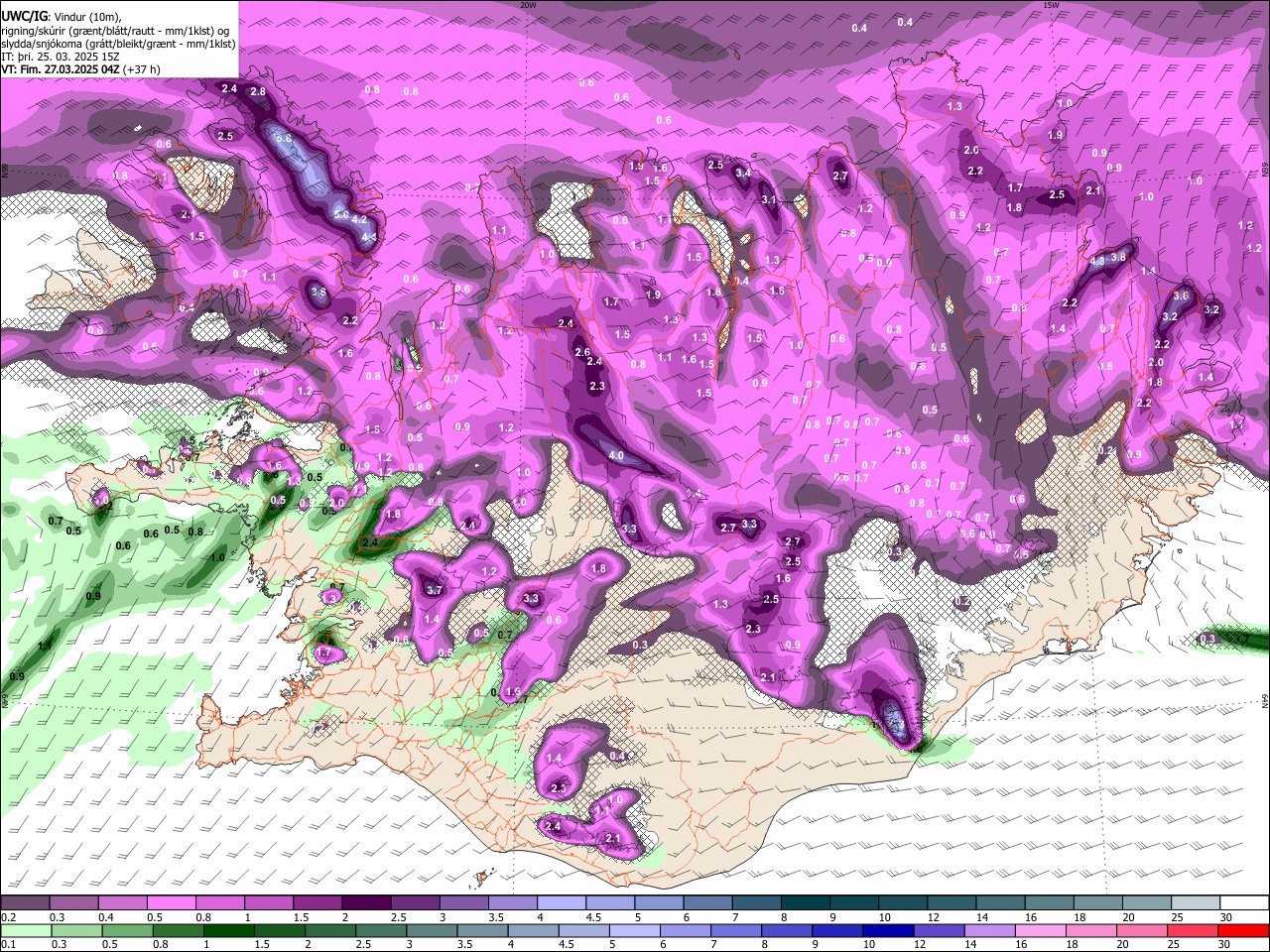The height and width of the screenshot is (952, 1270).
Task: Click the 20W longitude label
Action: 528,5
